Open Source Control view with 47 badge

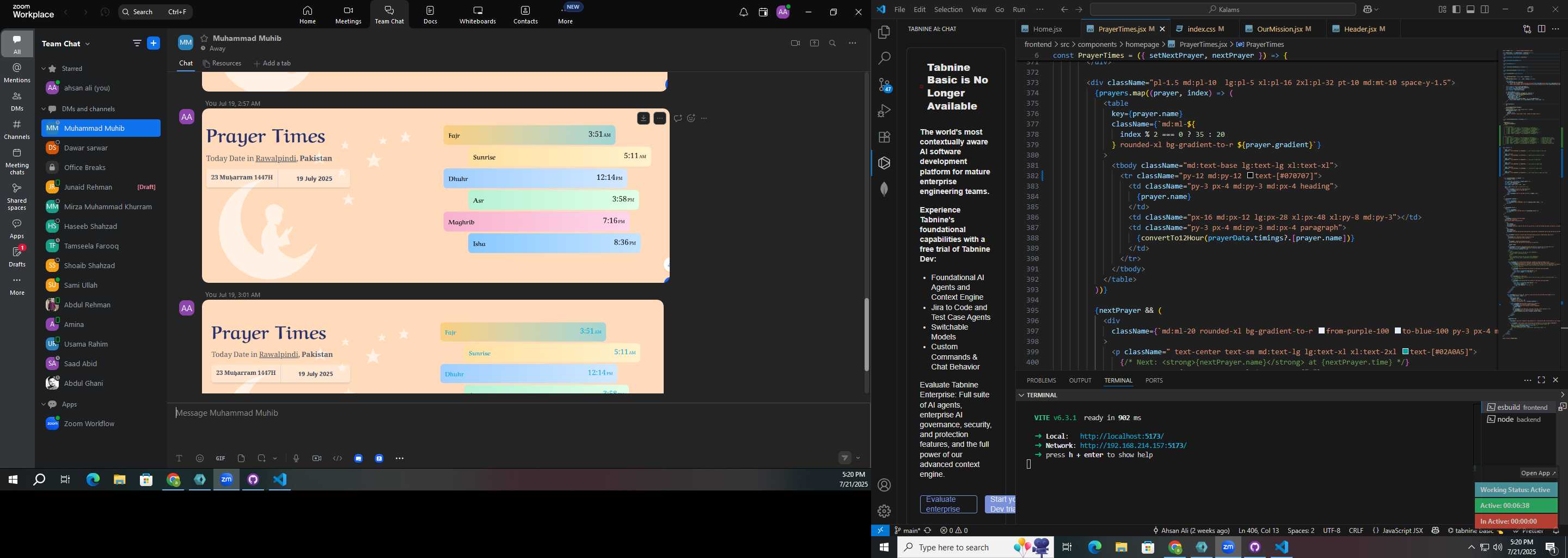(884, 84)
